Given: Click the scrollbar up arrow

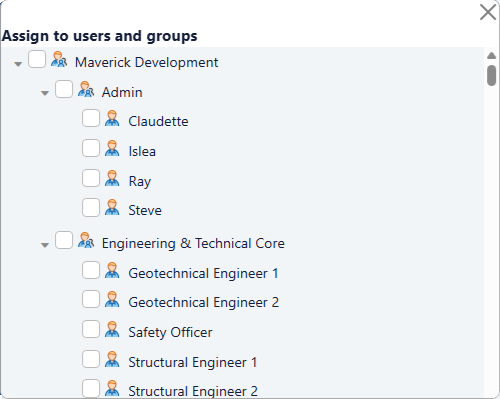Looking at the screenshot, I should tap(492, 55).
